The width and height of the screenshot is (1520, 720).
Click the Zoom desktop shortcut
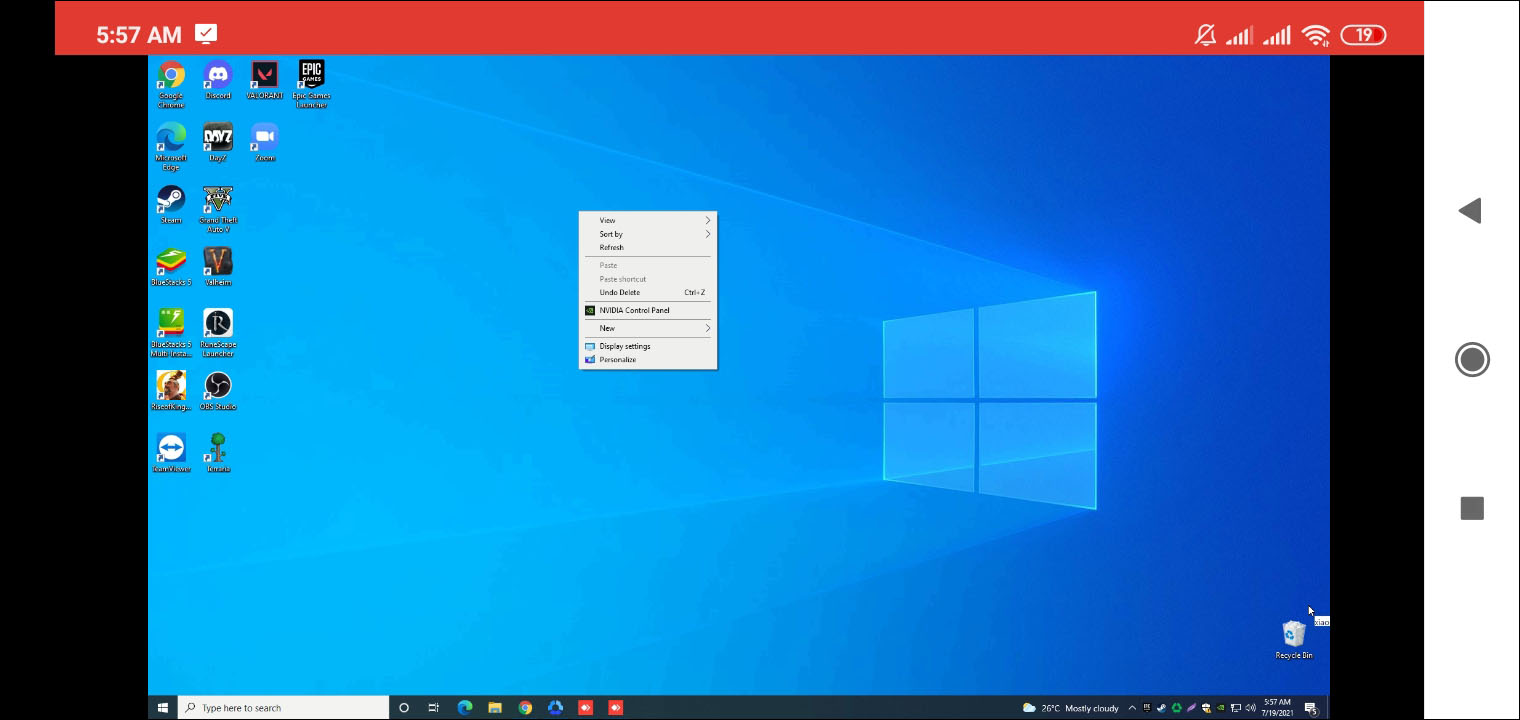click(x=264, y=139)
